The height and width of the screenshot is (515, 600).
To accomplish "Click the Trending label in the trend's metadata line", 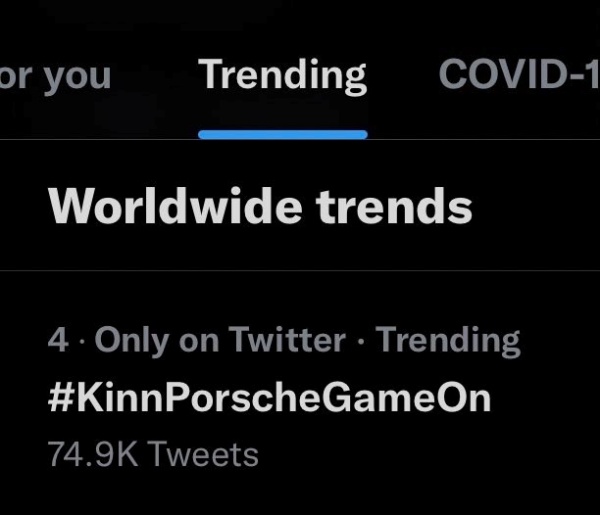I will pyautogui.click(x=448, y=341).
